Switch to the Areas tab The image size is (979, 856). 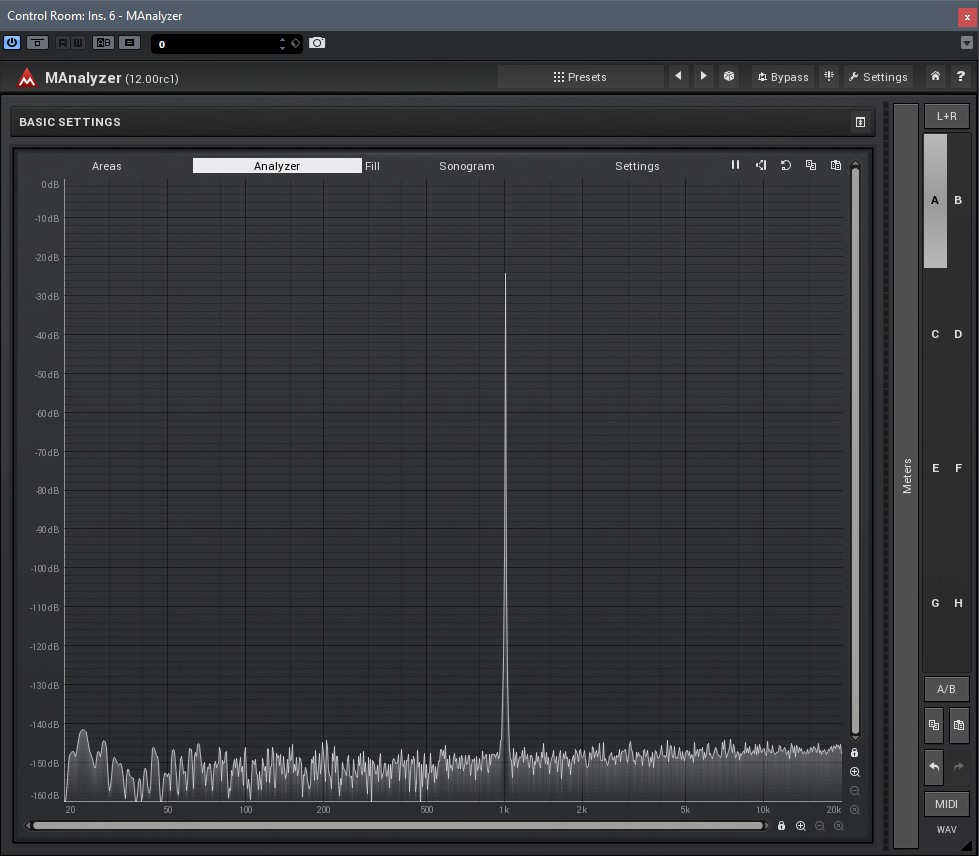[x=107, y=166]
